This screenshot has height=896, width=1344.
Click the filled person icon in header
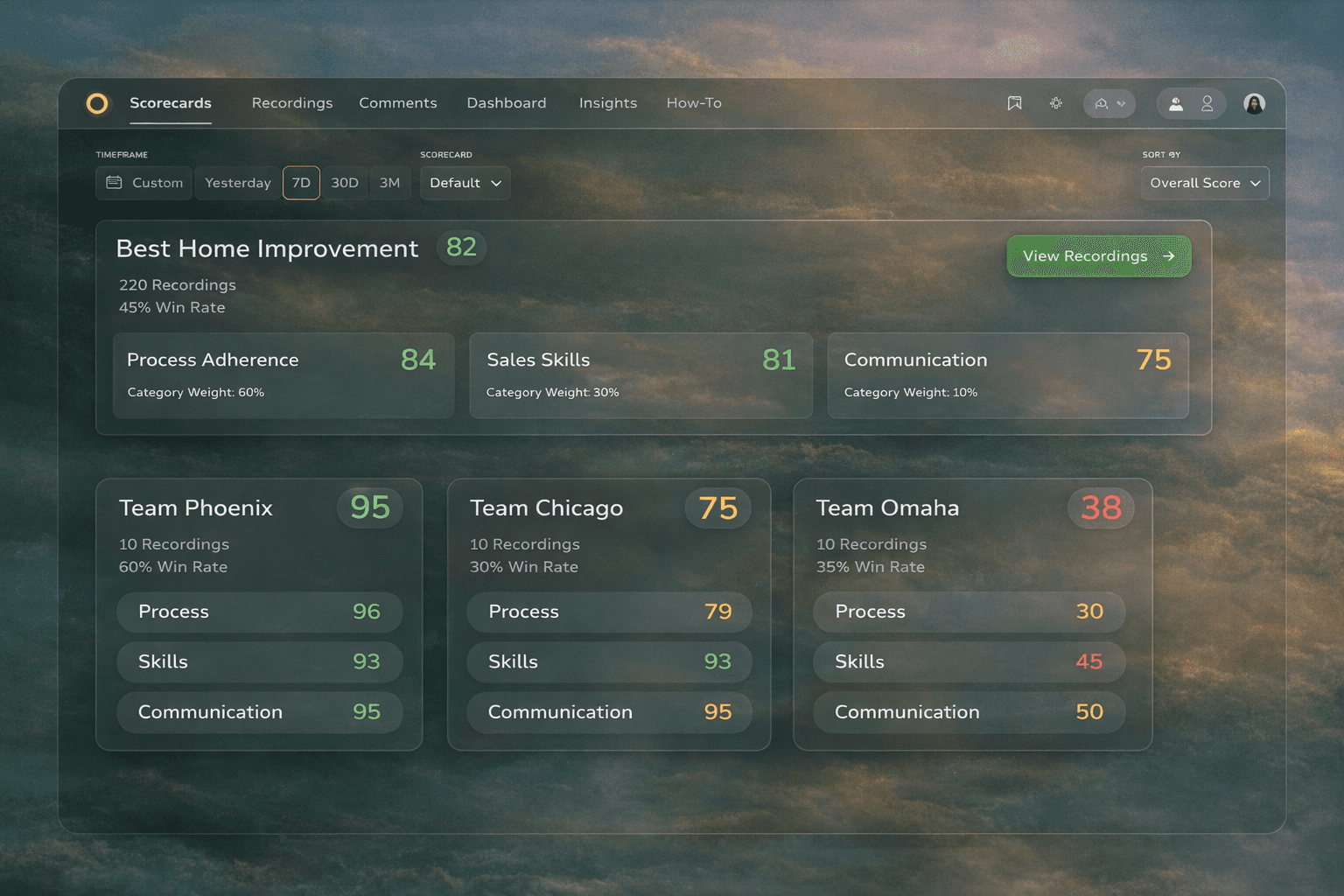tap(1176, 103)
